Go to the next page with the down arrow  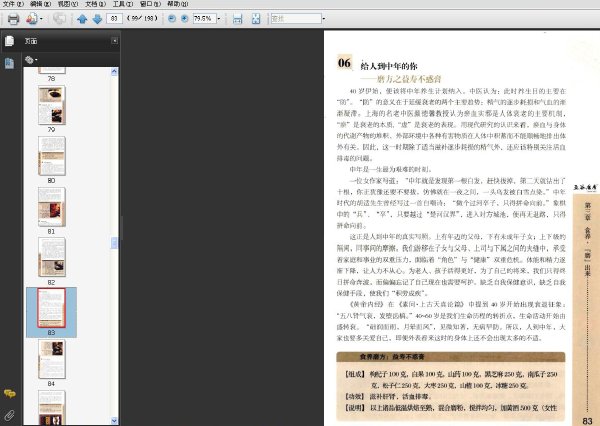pos(97,19)
